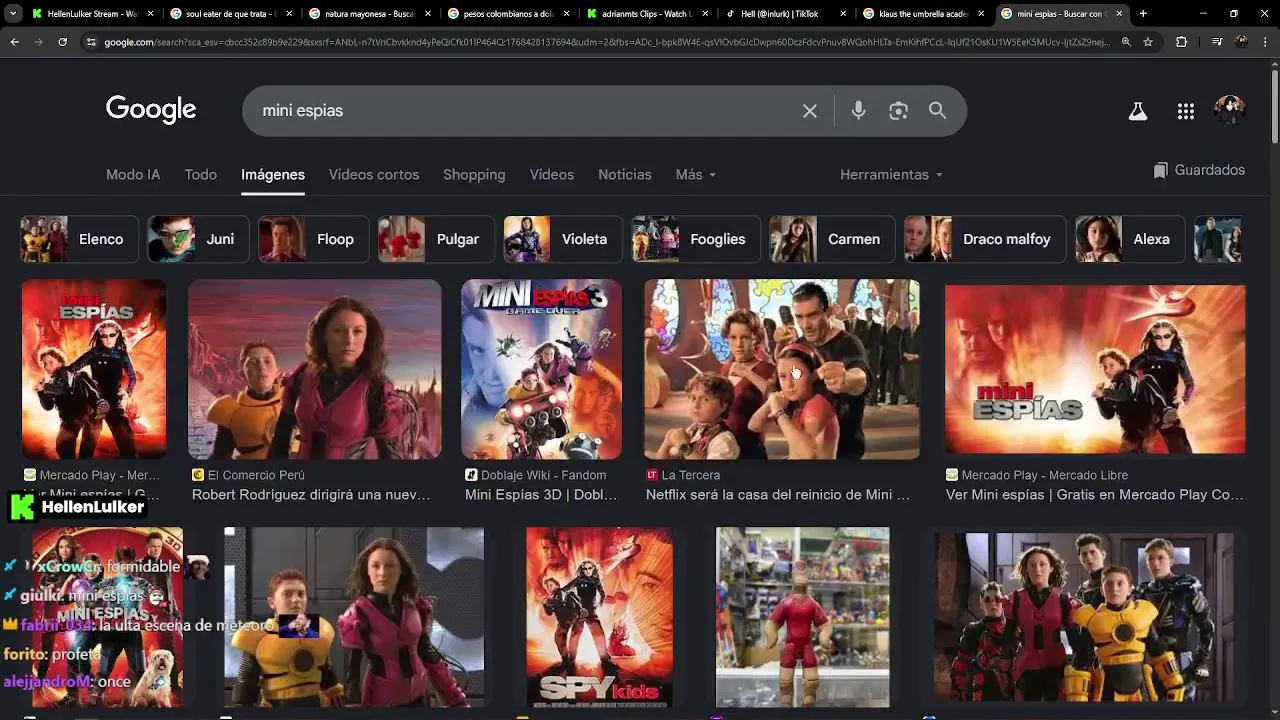
Task: Open Ver Mini espías Gratis en Mercado Play link
Action: coord(1095,495)
